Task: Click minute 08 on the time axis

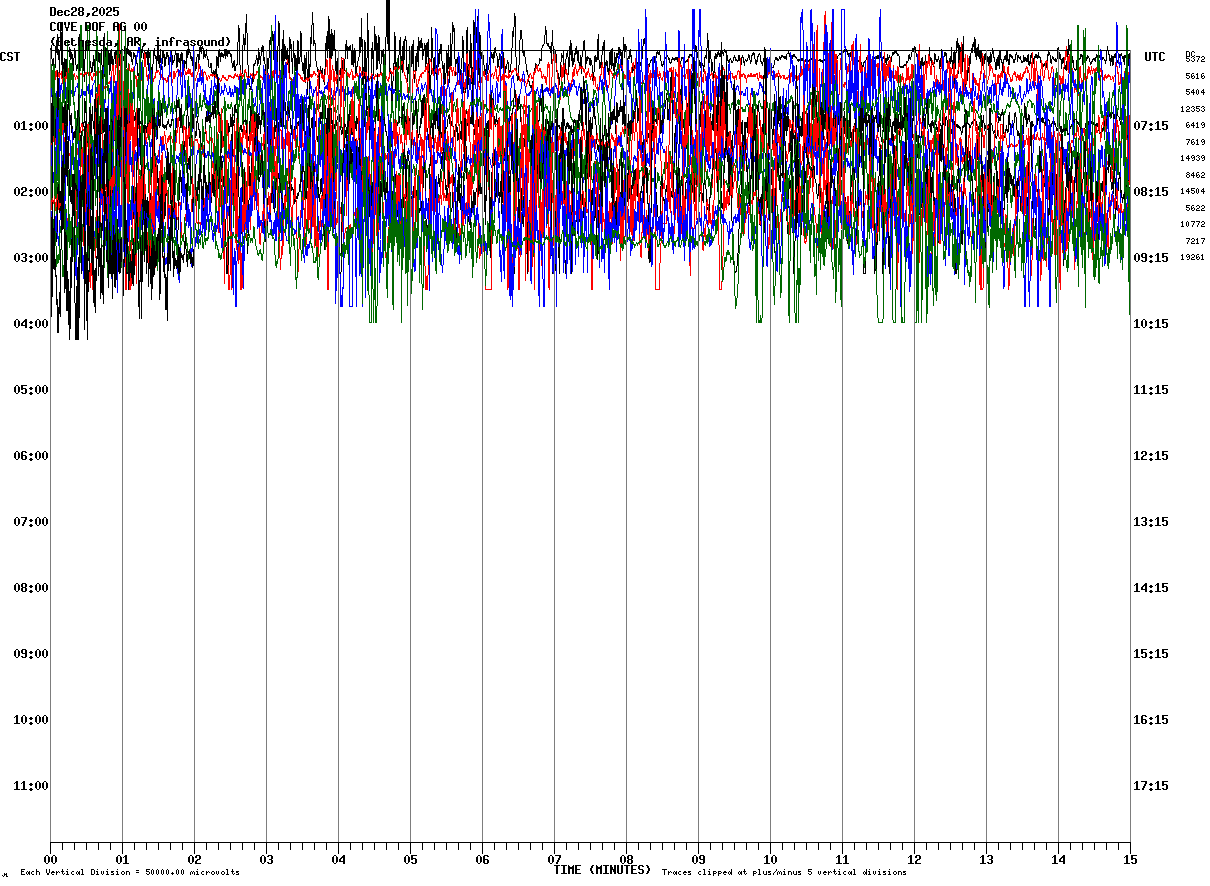Action: tap(626, 860)
